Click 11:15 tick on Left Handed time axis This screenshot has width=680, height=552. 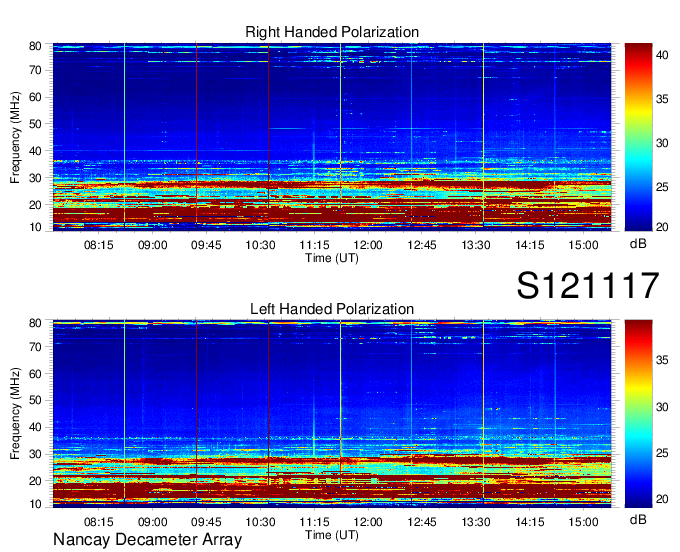314,522
